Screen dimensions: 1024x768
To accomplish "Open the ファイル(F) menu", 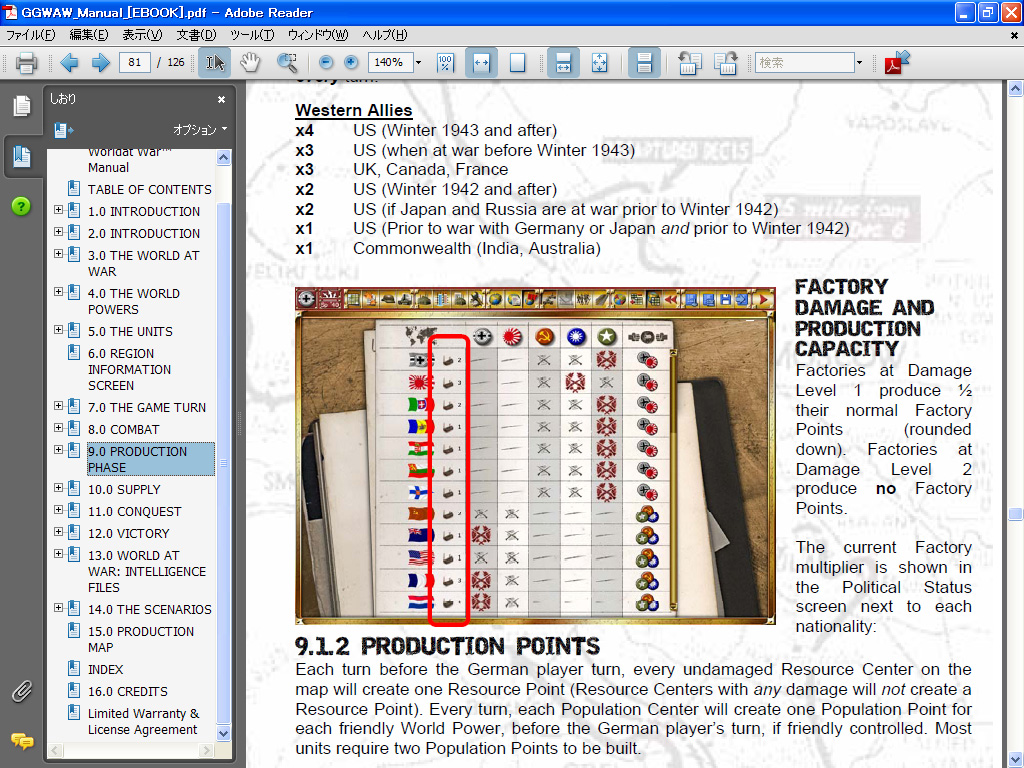I will click(x=30, y=35).
